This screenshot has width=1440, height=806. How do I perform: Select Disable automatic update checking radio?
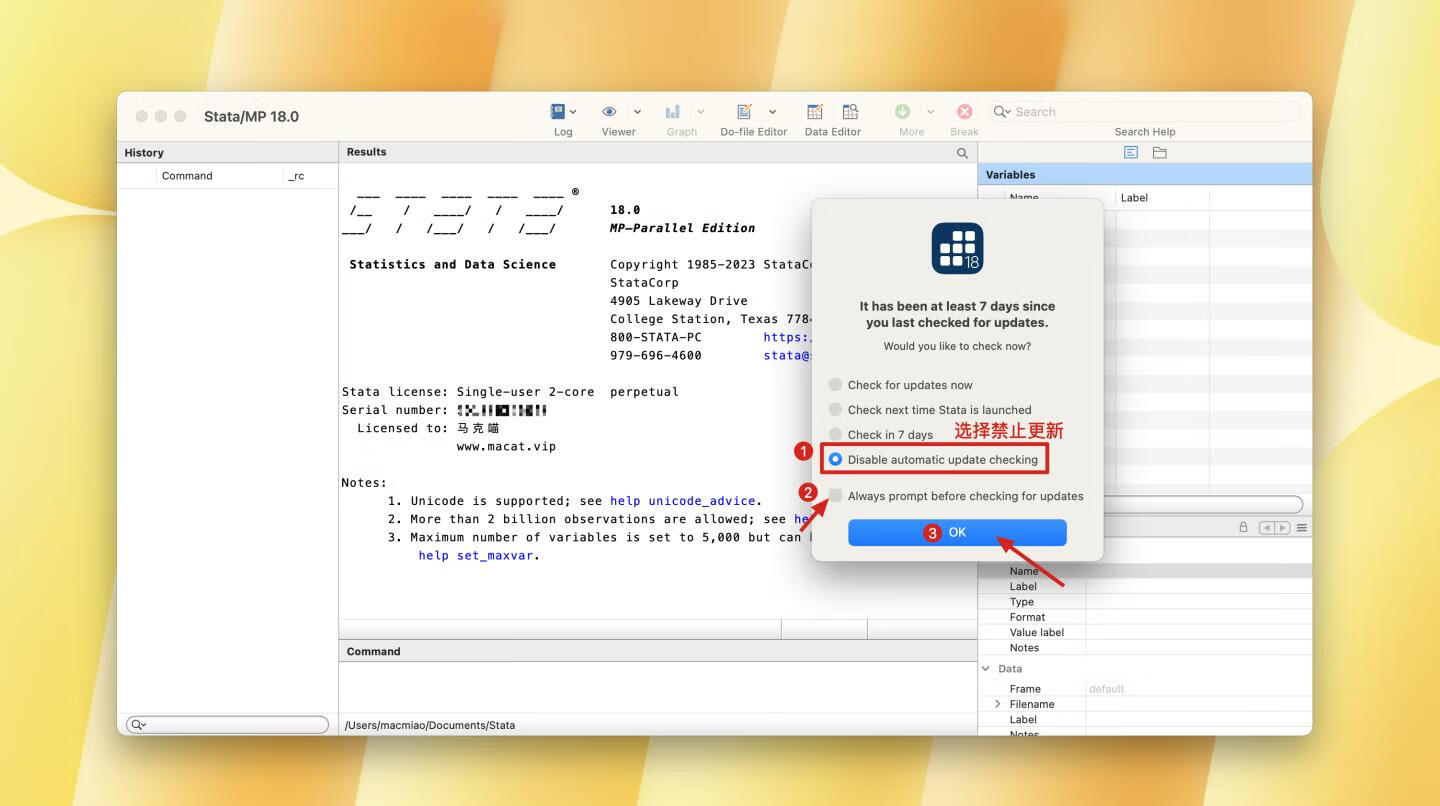[x=835, y=460]
